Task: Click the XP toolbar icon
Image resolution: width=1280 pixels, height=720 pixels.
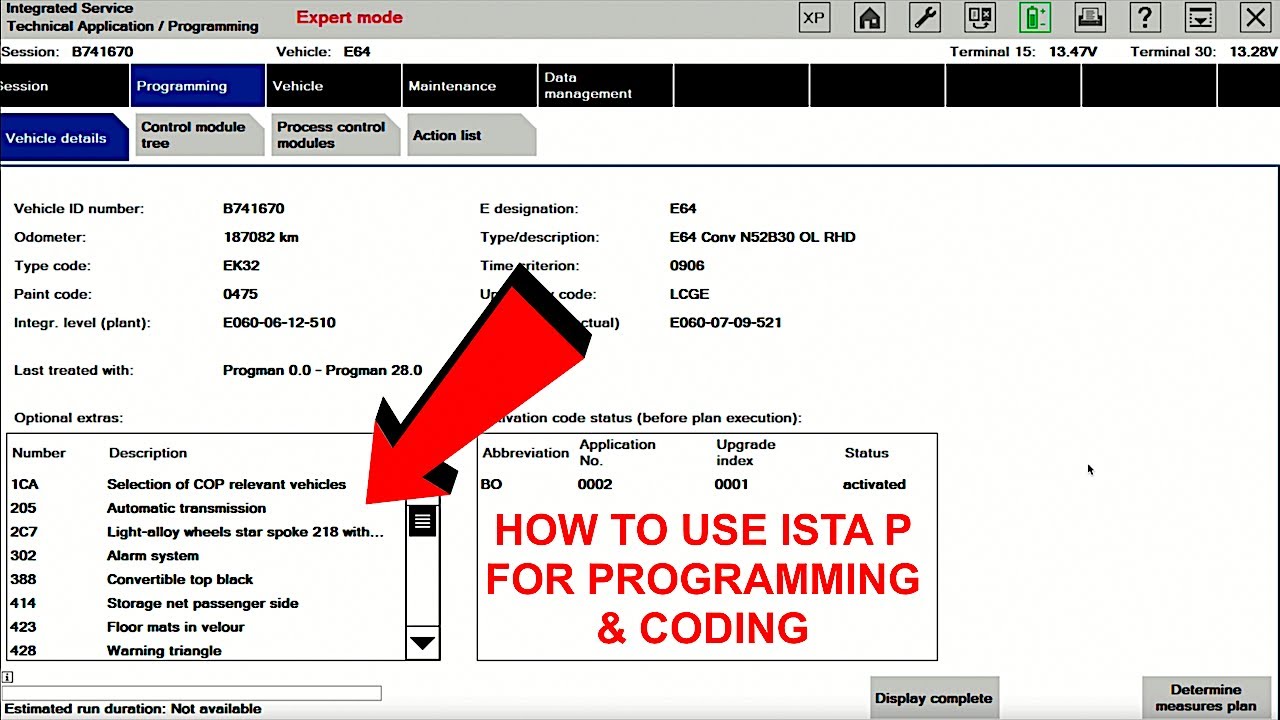Action: click(815, 17)
